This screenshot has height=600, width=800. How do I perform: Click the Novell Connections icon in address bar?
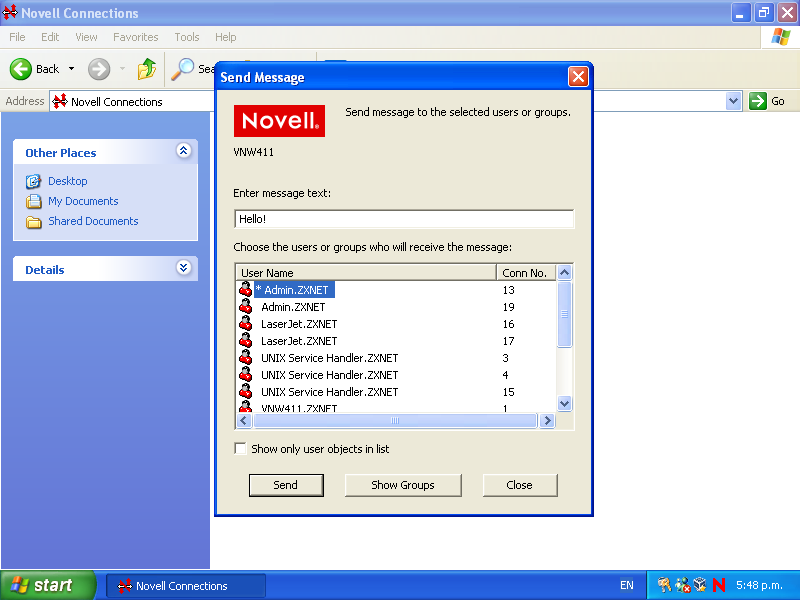(x=60, y=101)
